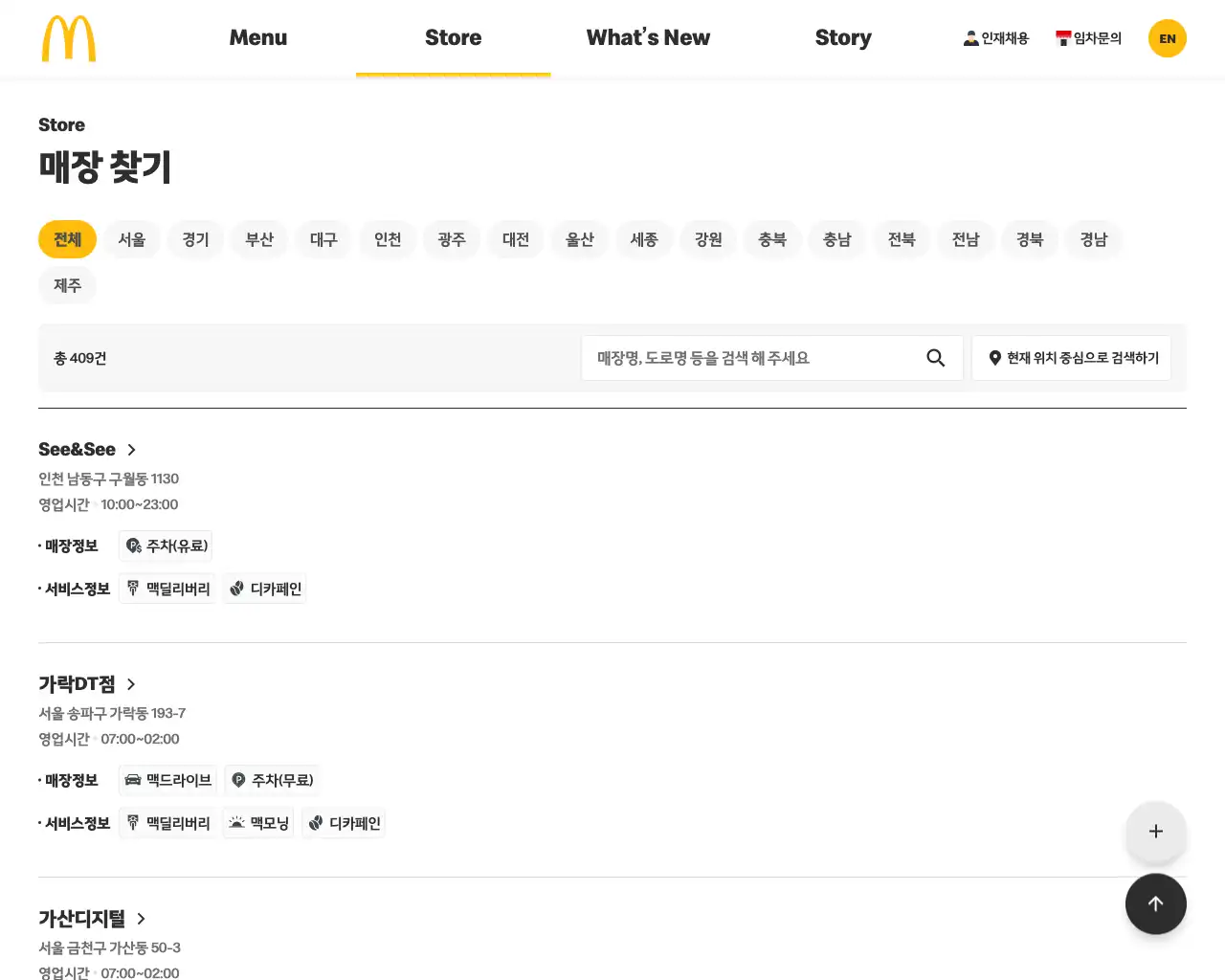Select the 제주 region filter
This screenshot has height=980, width=1225.
(67, 285)
